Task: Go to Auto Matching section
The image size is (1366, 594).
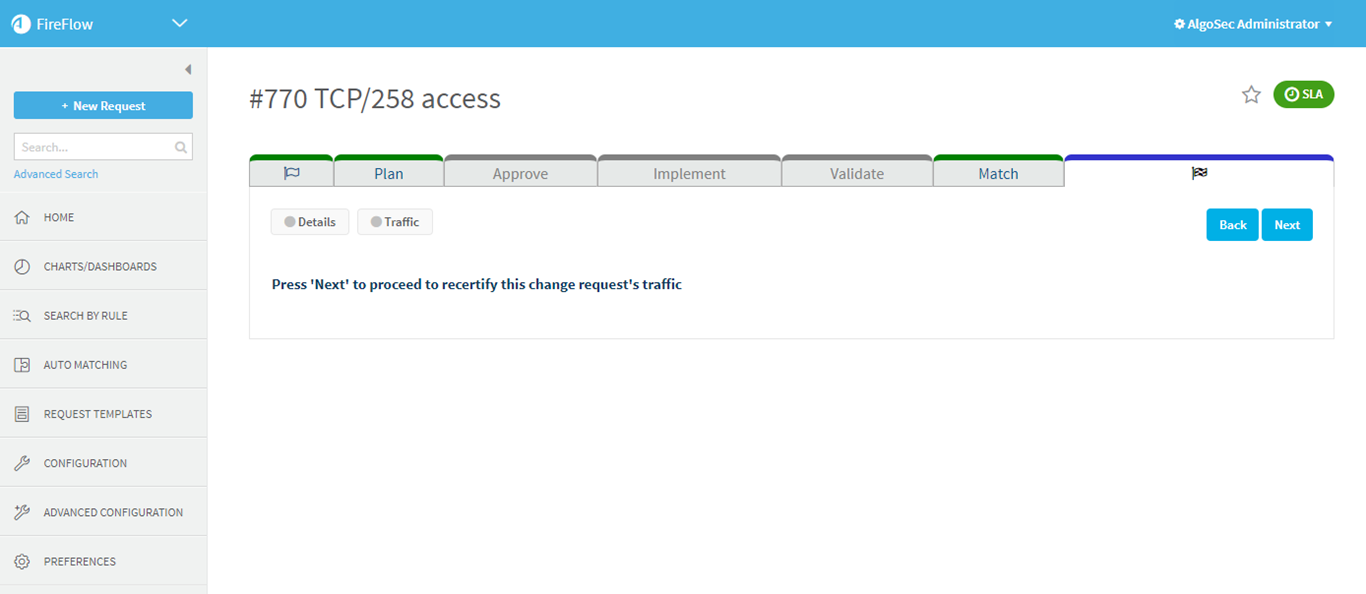Action: [85, 365]
